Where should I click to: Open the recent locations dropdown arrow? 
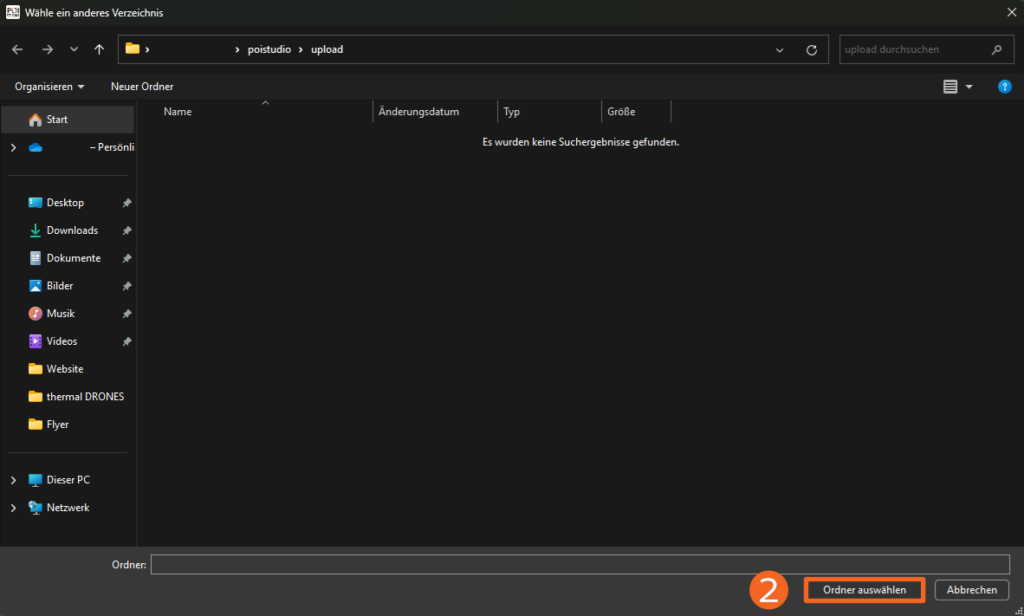(x=74, y=49)
